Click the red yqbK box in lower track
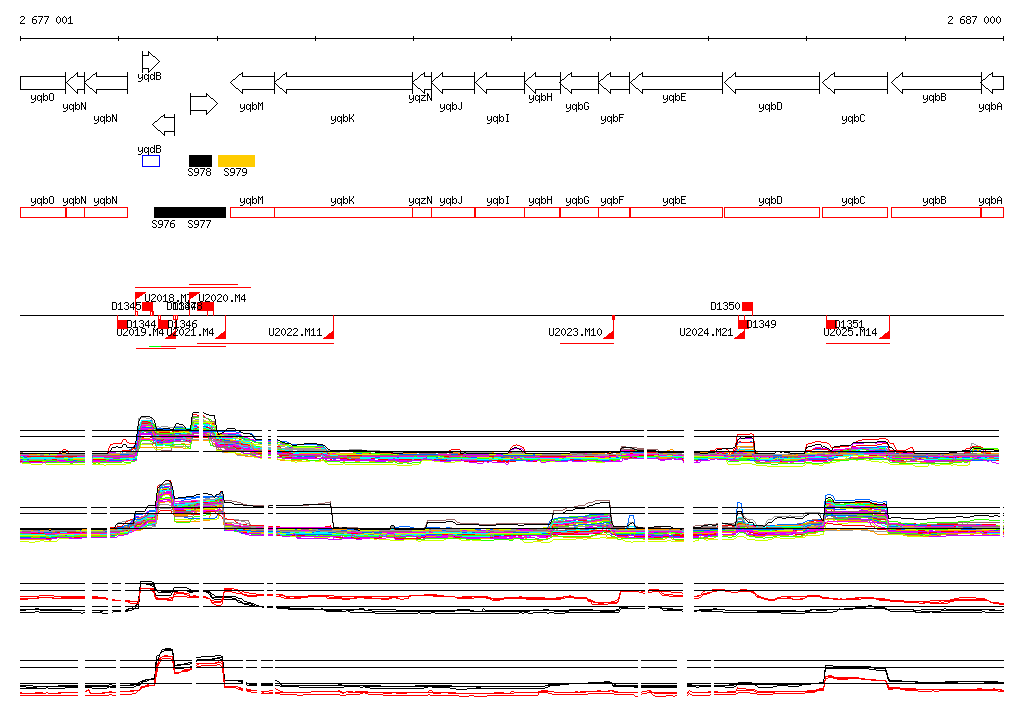 pos(344,212)
